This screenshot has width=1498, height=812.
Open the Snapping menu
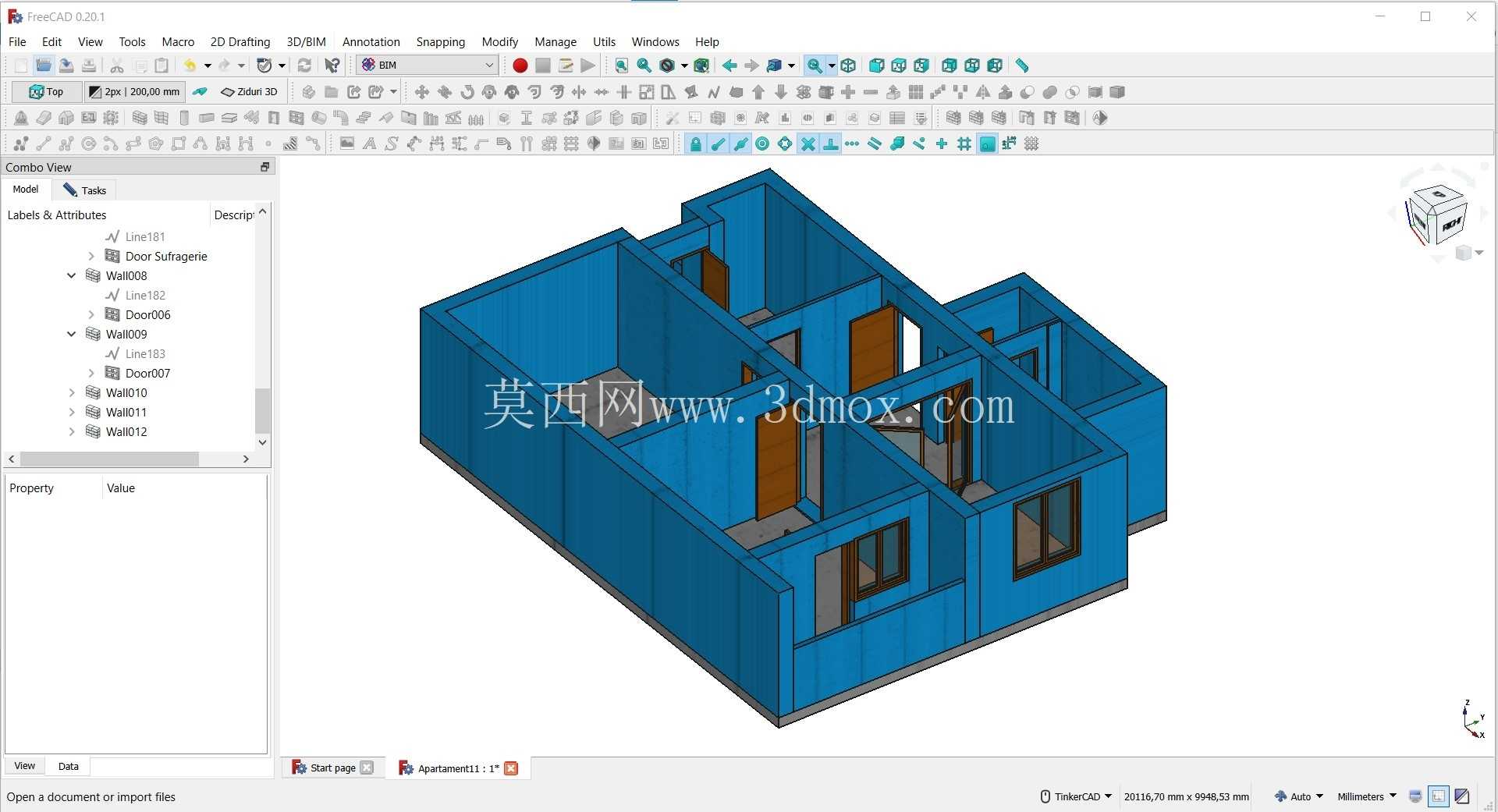440,42
